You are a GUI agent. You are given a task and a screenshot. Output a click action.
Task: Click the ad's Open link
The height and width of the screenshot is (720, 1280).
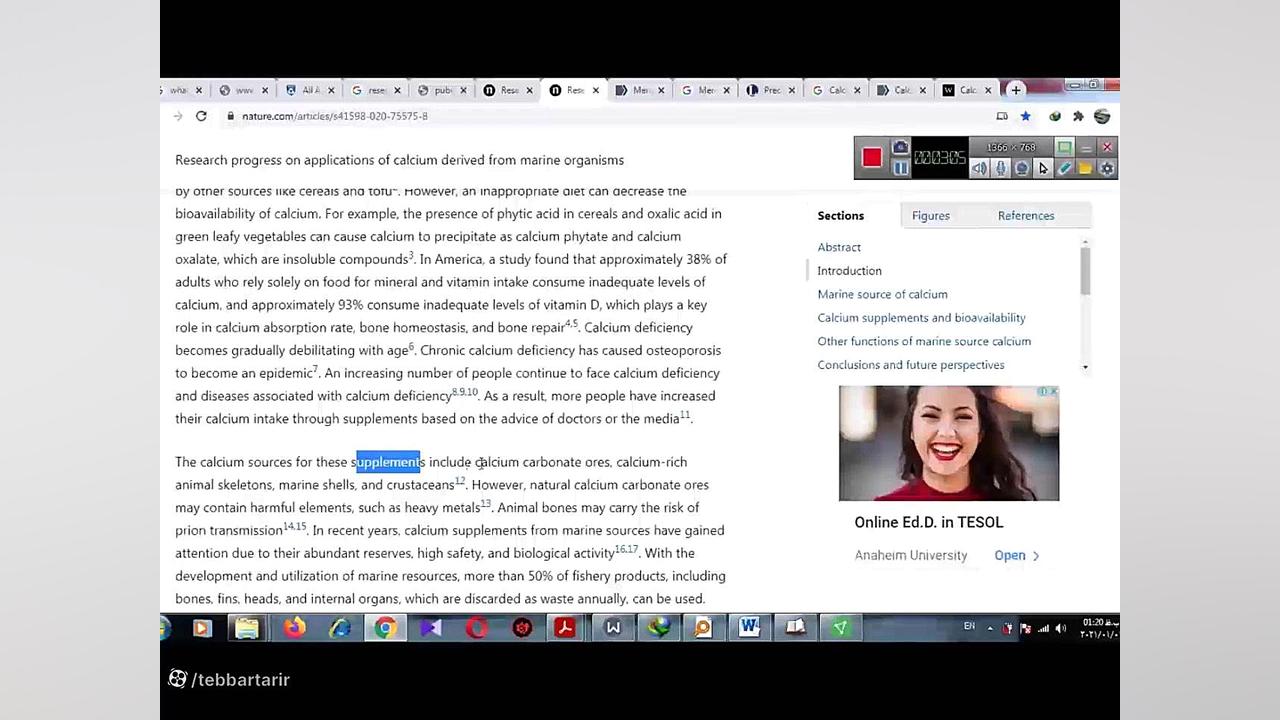tap(1017, 556)
